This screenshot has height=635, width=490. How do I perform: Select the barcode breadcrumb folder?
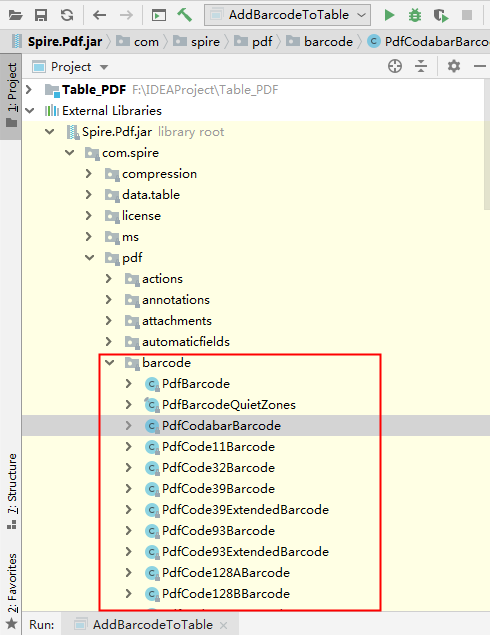[320, 41]
